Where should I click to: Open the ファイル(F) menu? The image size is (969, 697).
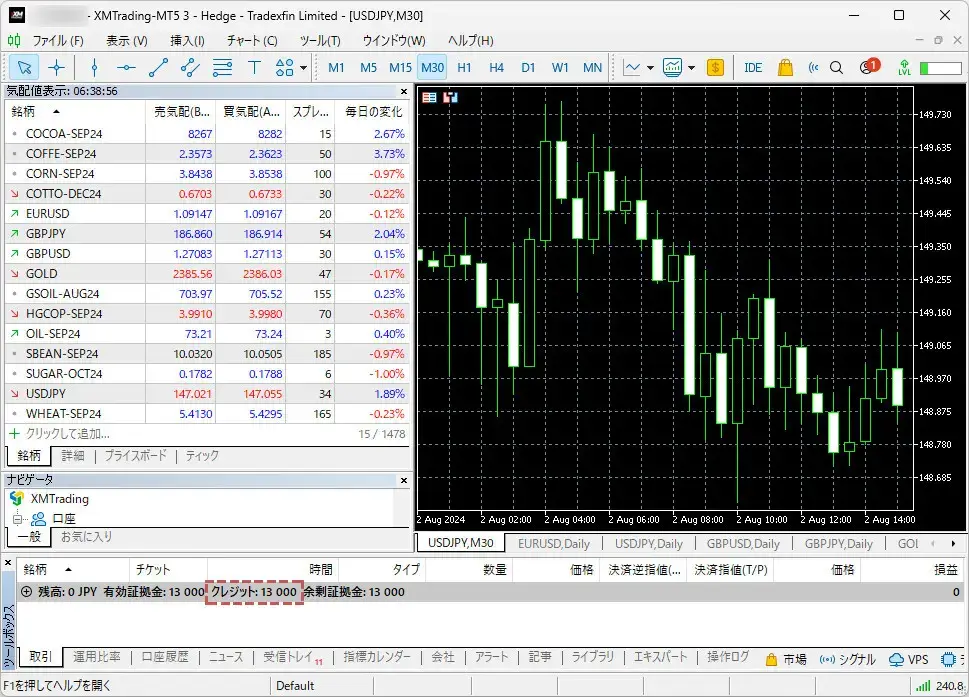click(57, 41)
